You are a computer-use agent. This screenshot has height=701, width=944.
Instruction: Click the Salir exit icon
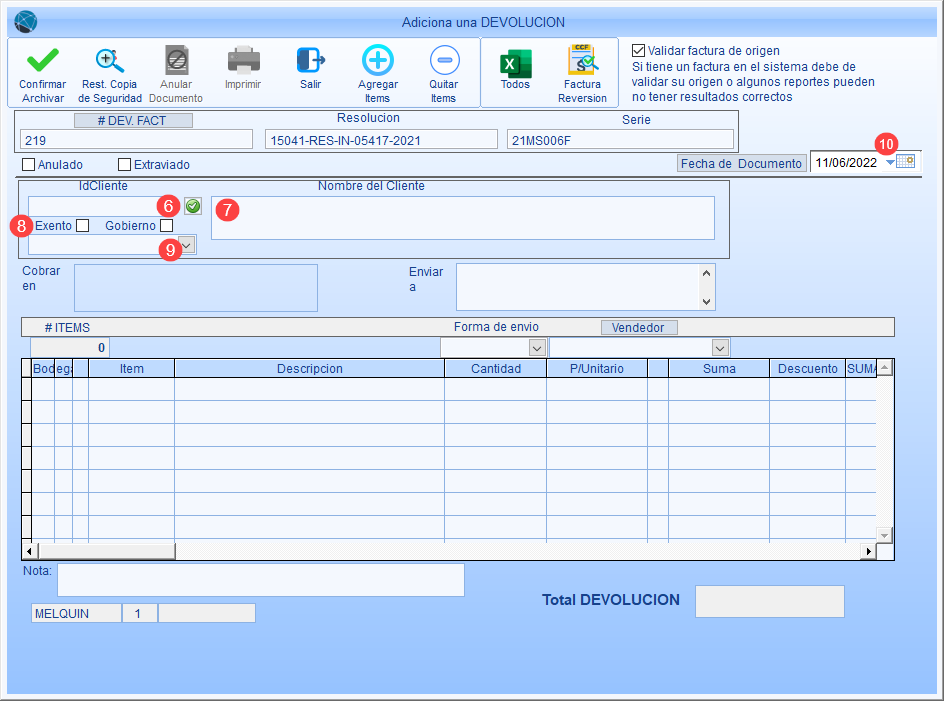(x=311, y=60)
